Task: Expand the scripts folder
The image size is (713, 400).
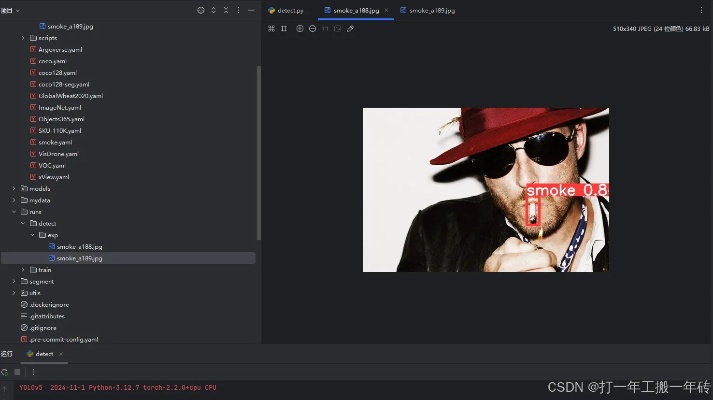Action: [23, 38]
